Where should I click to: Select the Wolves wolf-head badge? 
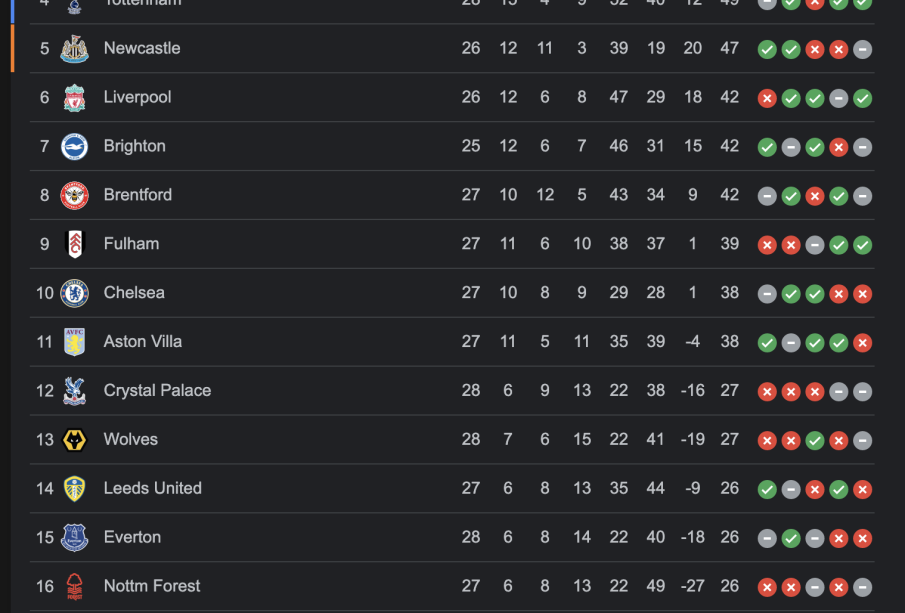pyautogui.click(x=74, y=440)
